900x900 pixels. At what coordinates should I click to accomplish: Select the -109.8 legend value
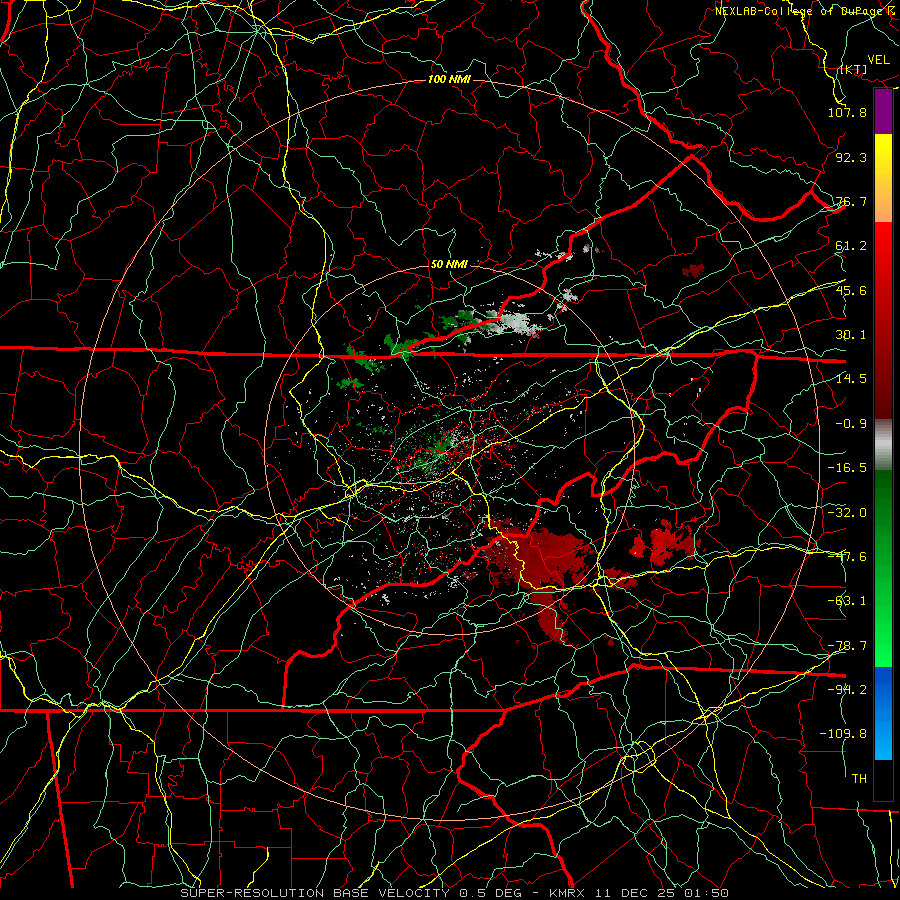coord(843,734)
